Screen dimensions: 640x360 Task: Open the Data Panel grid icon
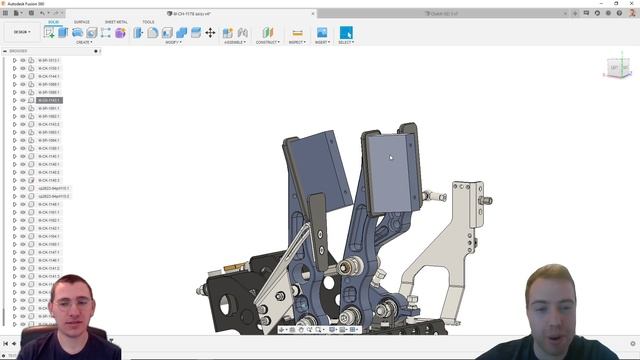click(5, 13)
